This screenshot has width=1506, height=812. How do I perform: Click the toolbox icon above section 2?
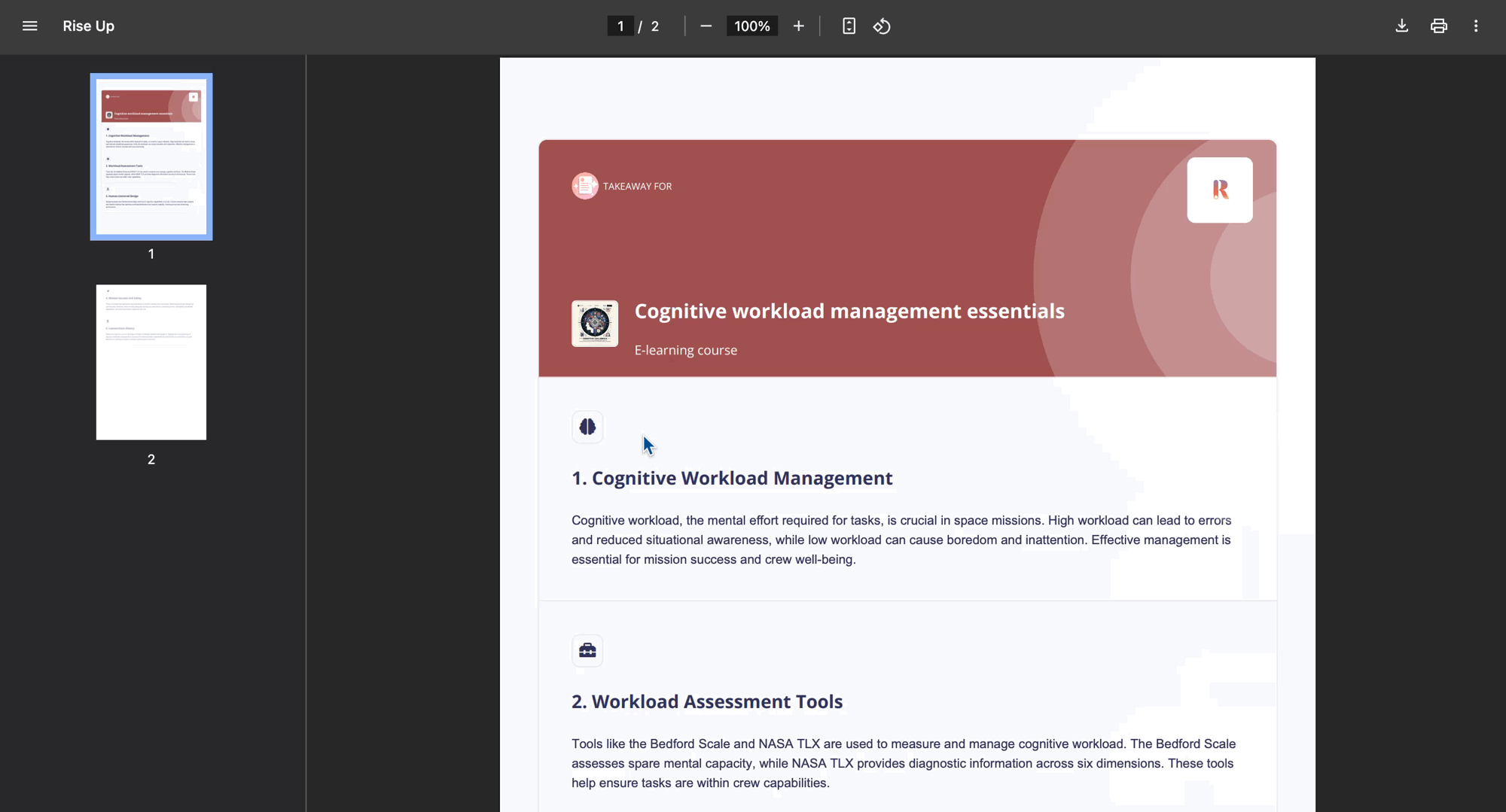tap(587, 650)
